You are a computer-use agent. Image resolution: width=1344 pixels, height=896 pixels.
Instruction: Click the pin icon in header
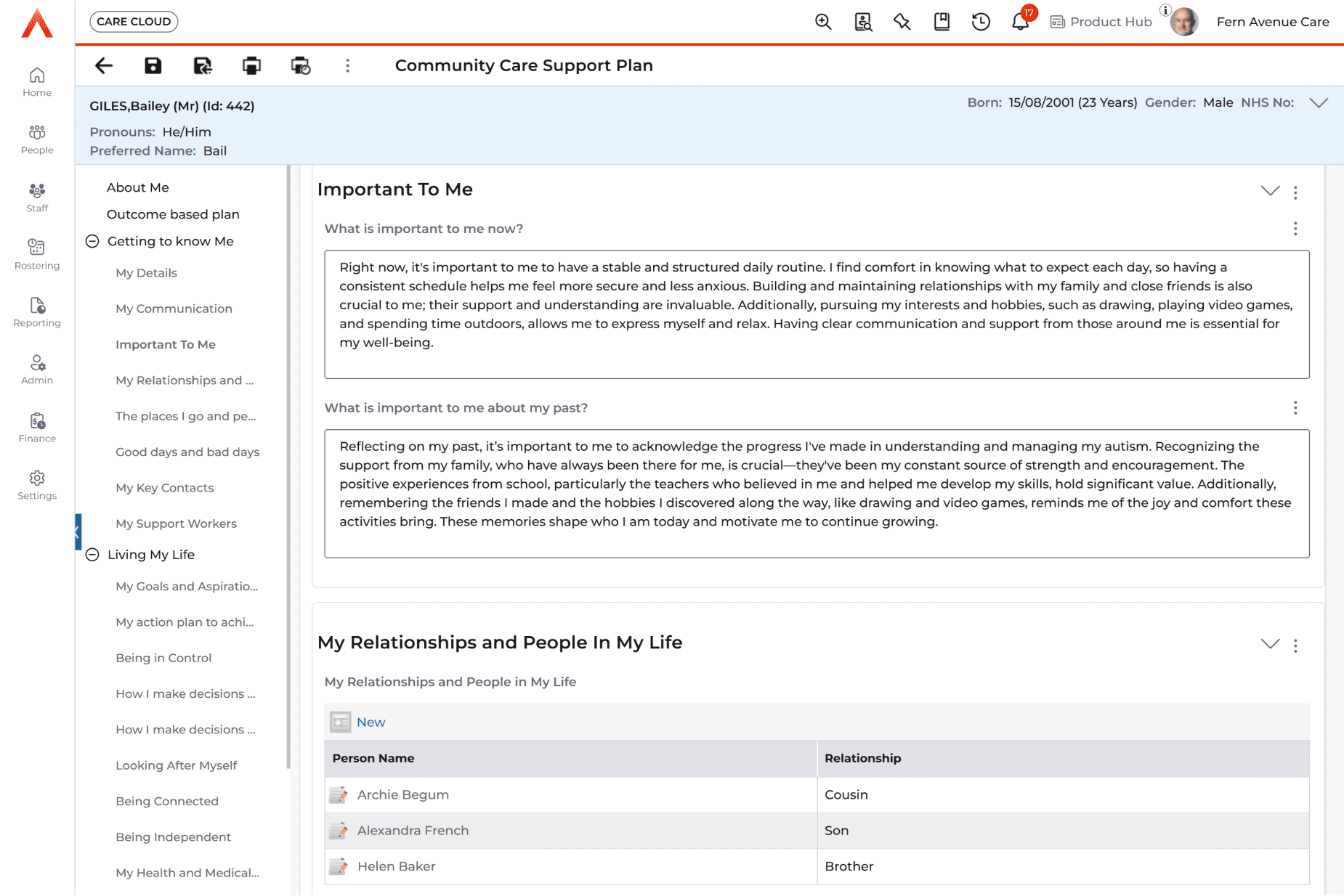pos(902,22)
